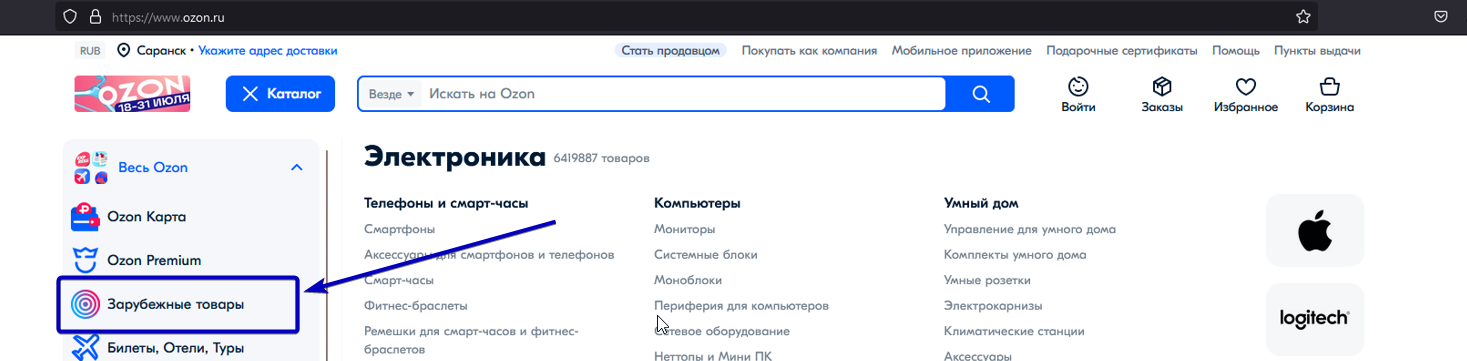This screenshot has width=1467, height=361.
Task: Open Аксессуары для смартфонов и телефонов link
Action: pos(489,255)
